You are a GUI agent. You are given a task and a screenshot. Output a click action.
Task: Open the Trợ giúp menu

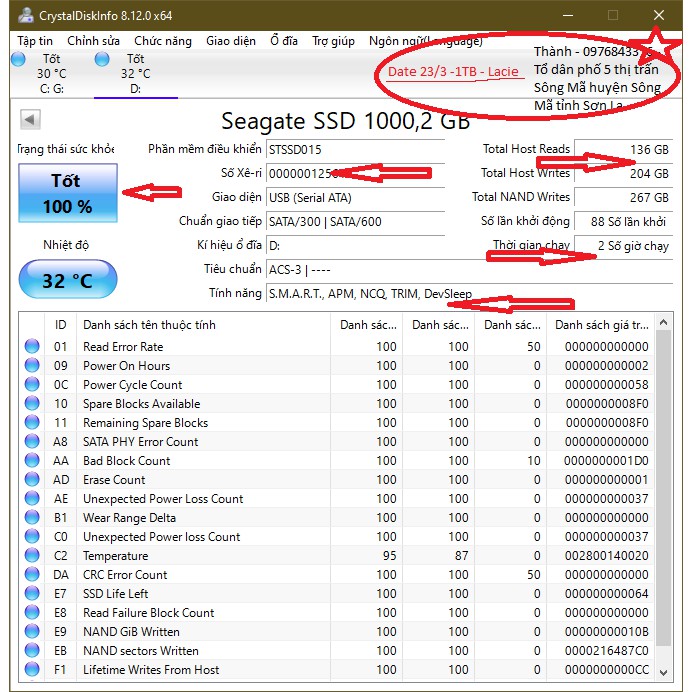coord(333,41)
